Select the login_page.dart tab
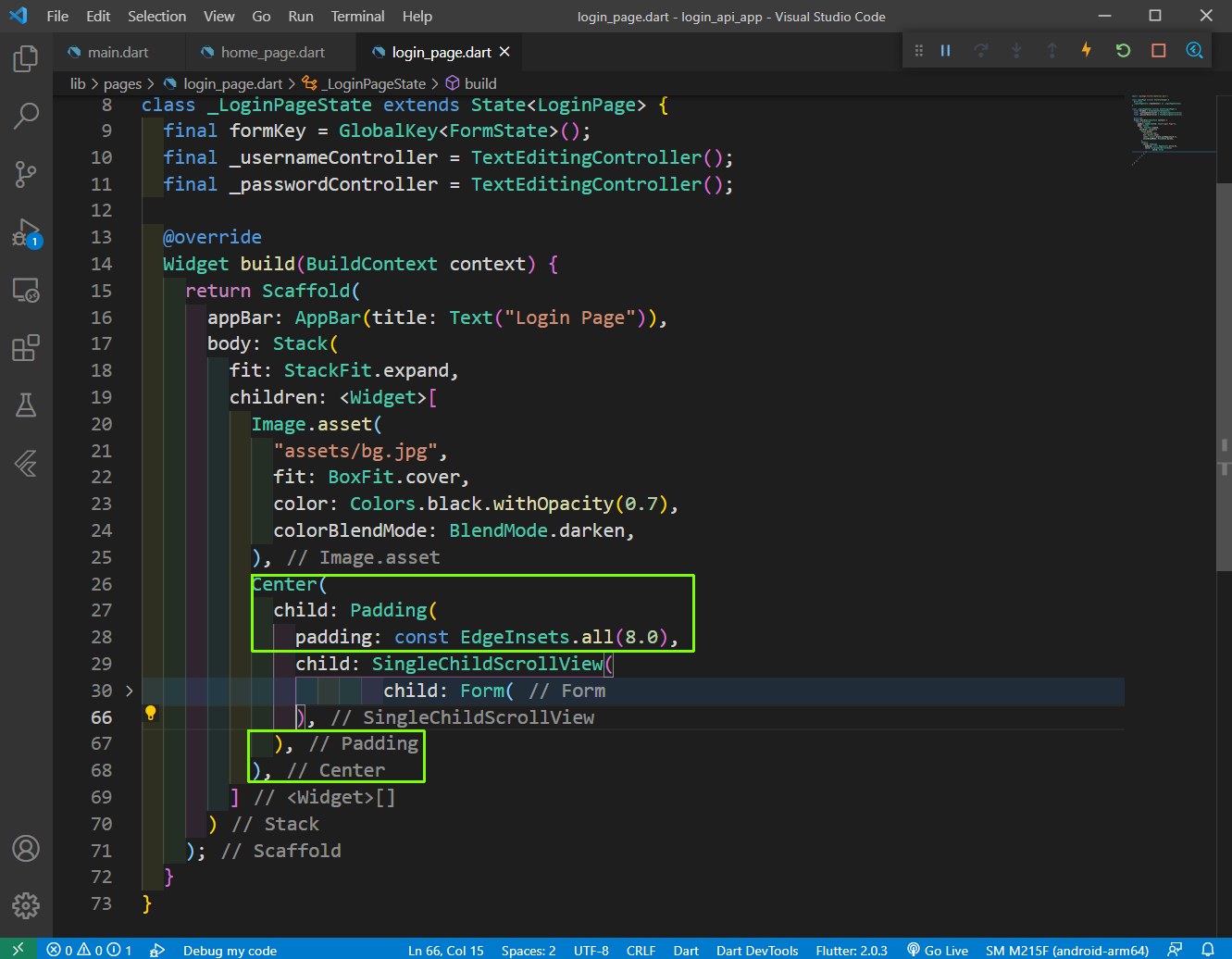The image size is (1232, 959). tap(441, 52)
